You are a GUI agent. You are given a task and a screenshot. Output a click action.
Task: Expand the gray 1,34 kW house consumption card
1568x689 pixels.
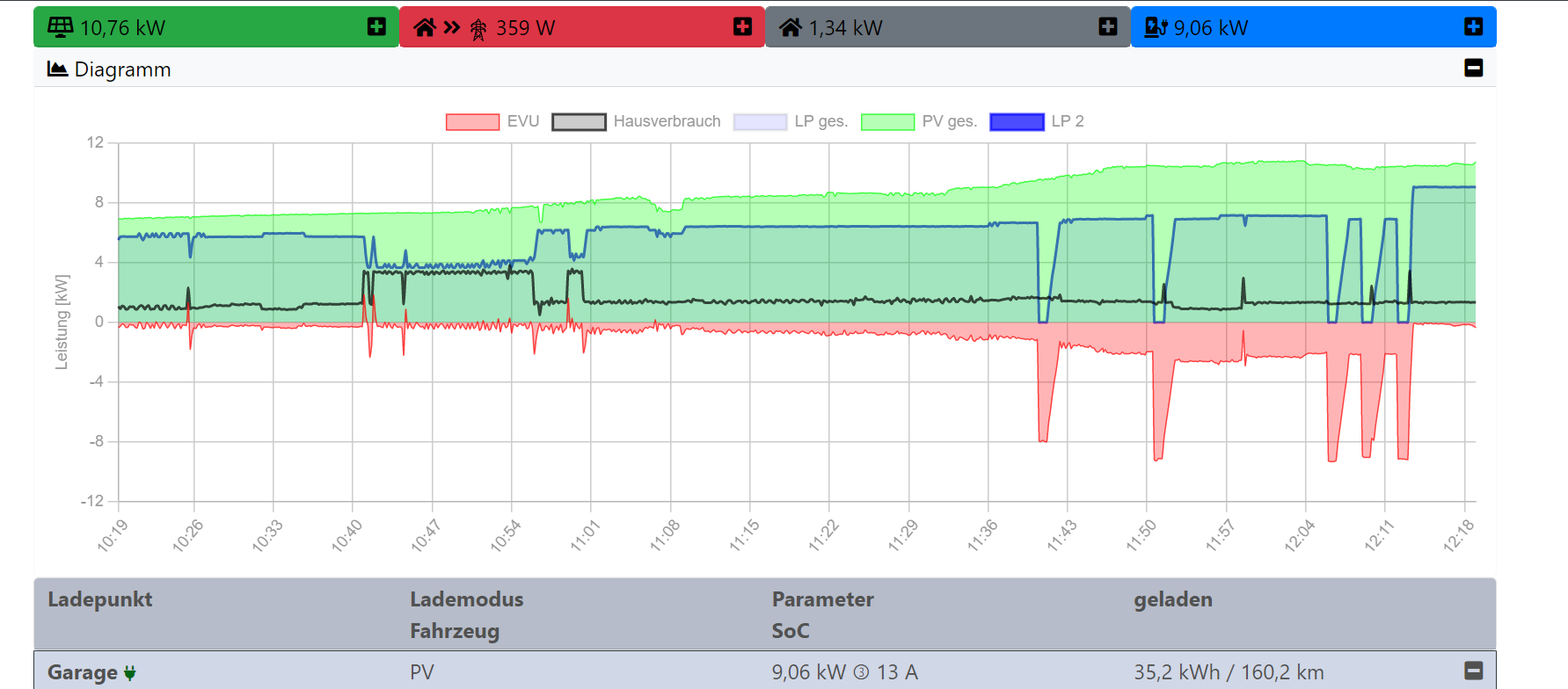(x=1108, y=27)
